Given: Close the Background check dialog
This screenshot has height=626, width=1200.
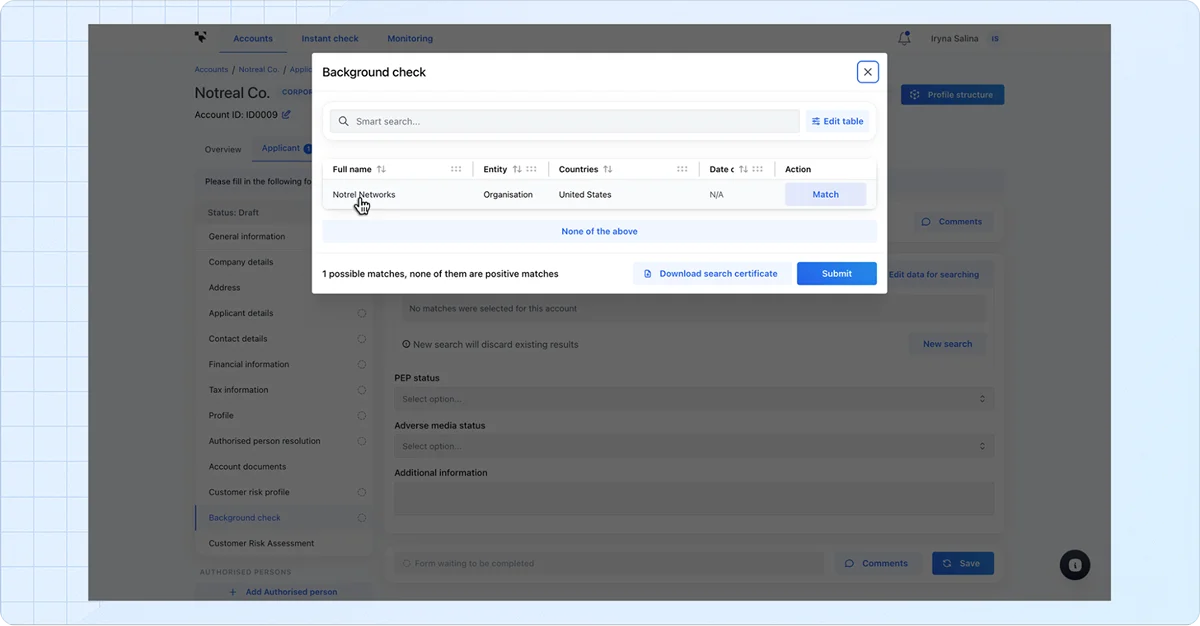Looking at the screenshot, I should click(868, 72).
